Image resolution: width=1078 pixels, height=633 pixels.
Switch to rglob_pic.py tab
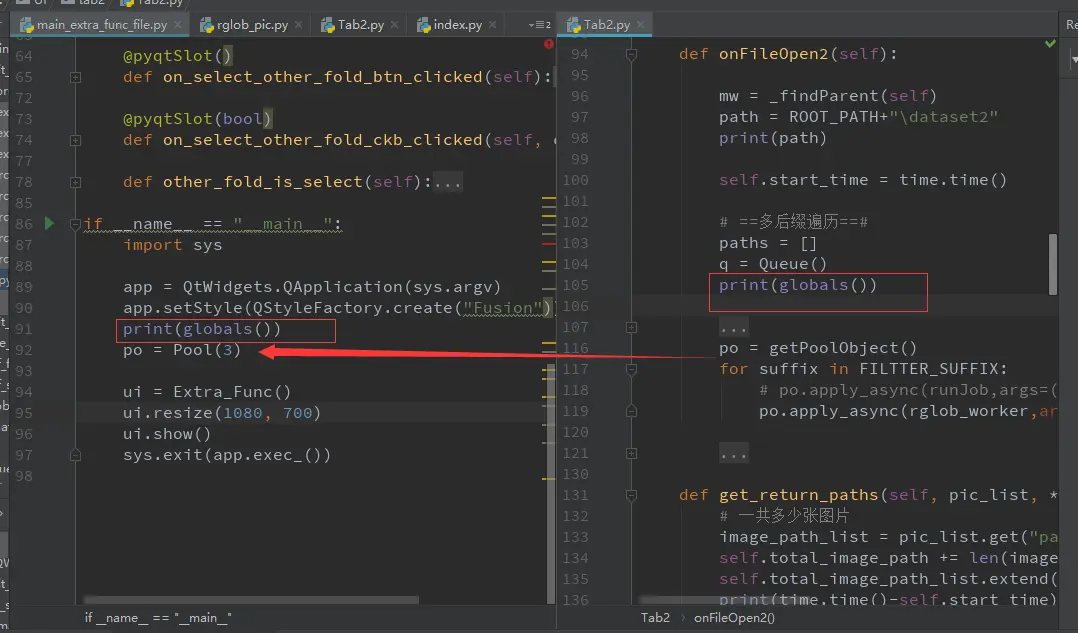coord(252,25)
